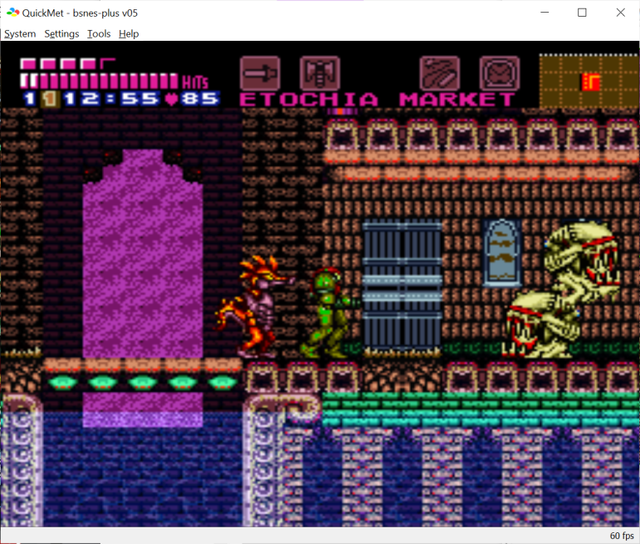This screenshot has height=544, width=640.
Task: Click the barred iron gate
Action: 402,288
